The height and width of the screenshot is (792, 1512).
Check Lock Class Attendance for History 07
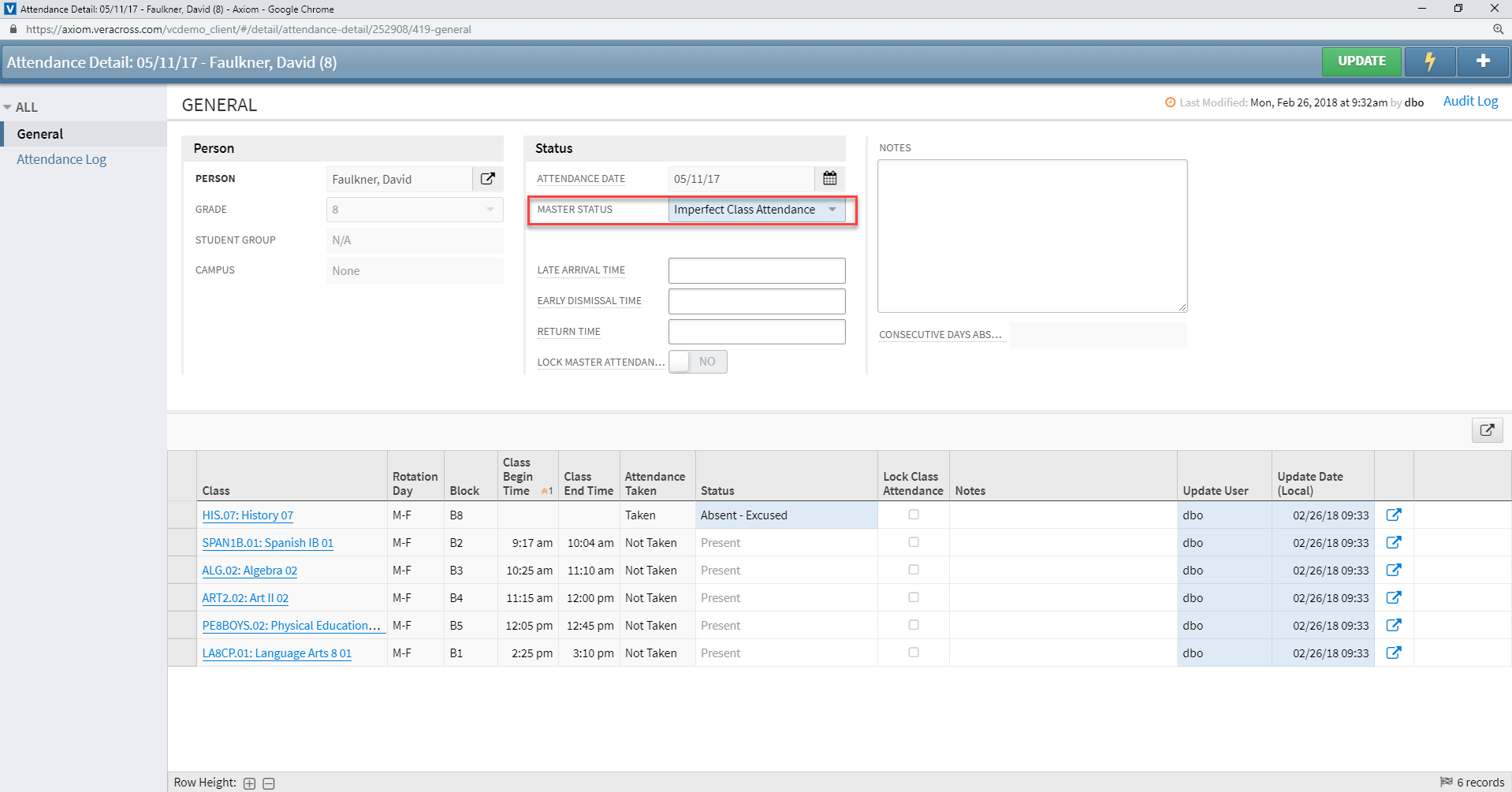(914, 515)
